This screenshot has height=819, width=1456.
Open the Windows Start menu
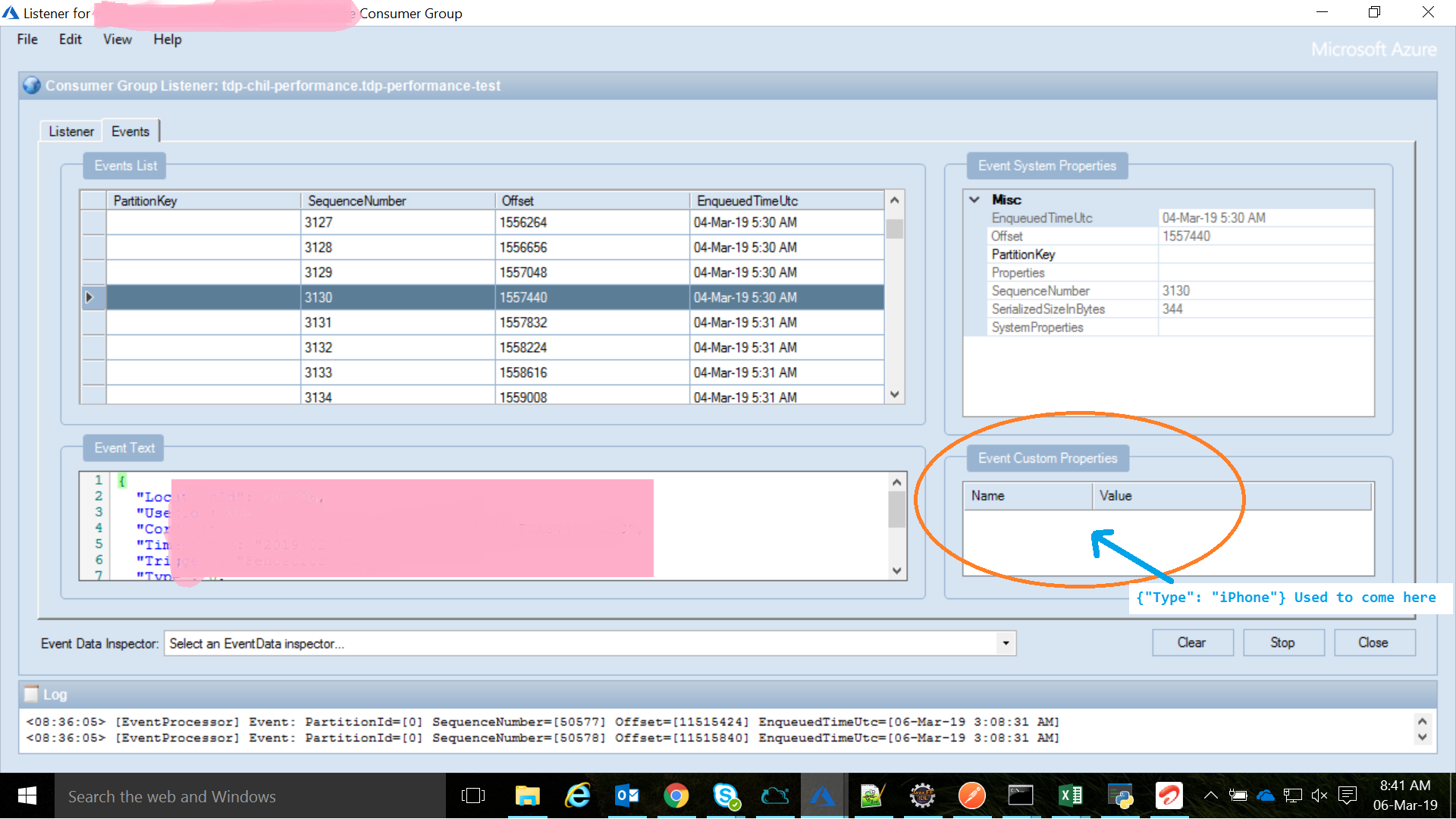(27, 795)
